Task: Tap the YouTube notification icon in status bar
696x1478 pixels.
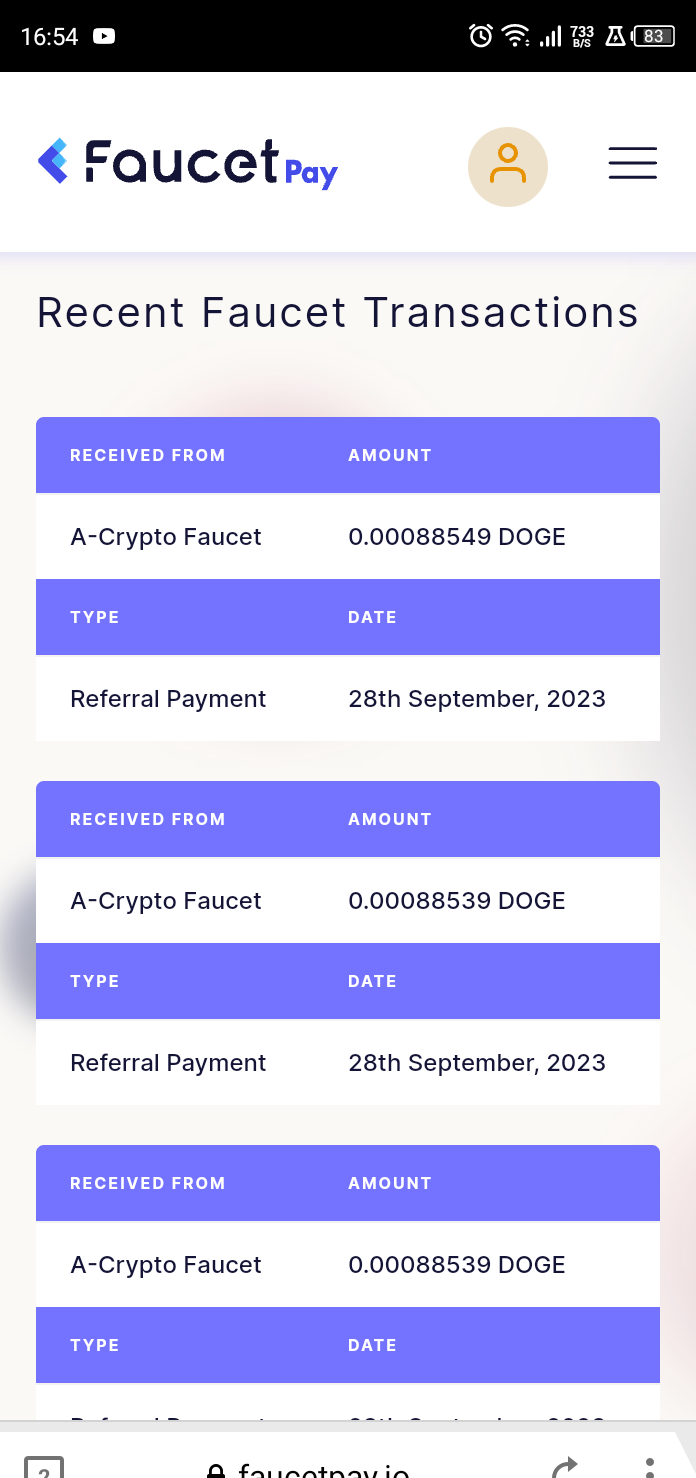Action: point(103,36)
